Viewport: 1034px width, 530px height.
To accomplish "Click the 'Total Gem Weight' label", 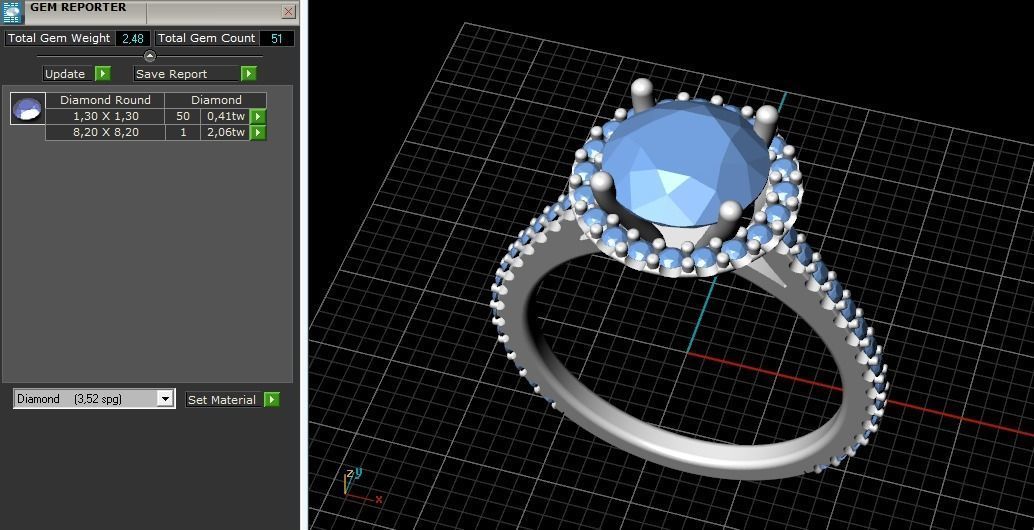I will (x=59, y=38).
